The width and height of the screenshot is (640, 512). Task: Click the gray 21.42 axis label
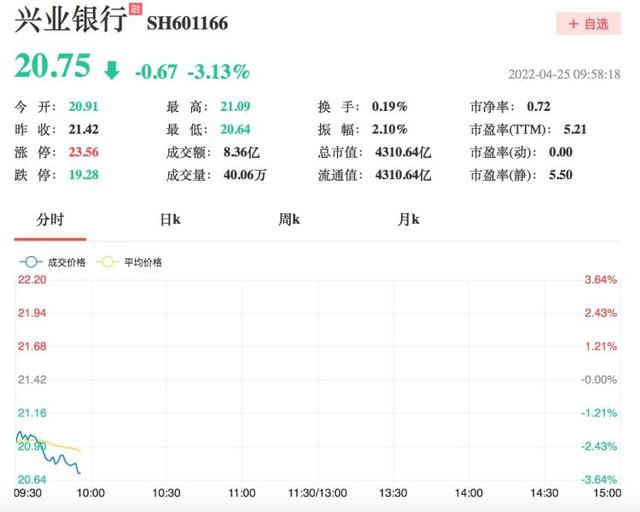(32, 380)
